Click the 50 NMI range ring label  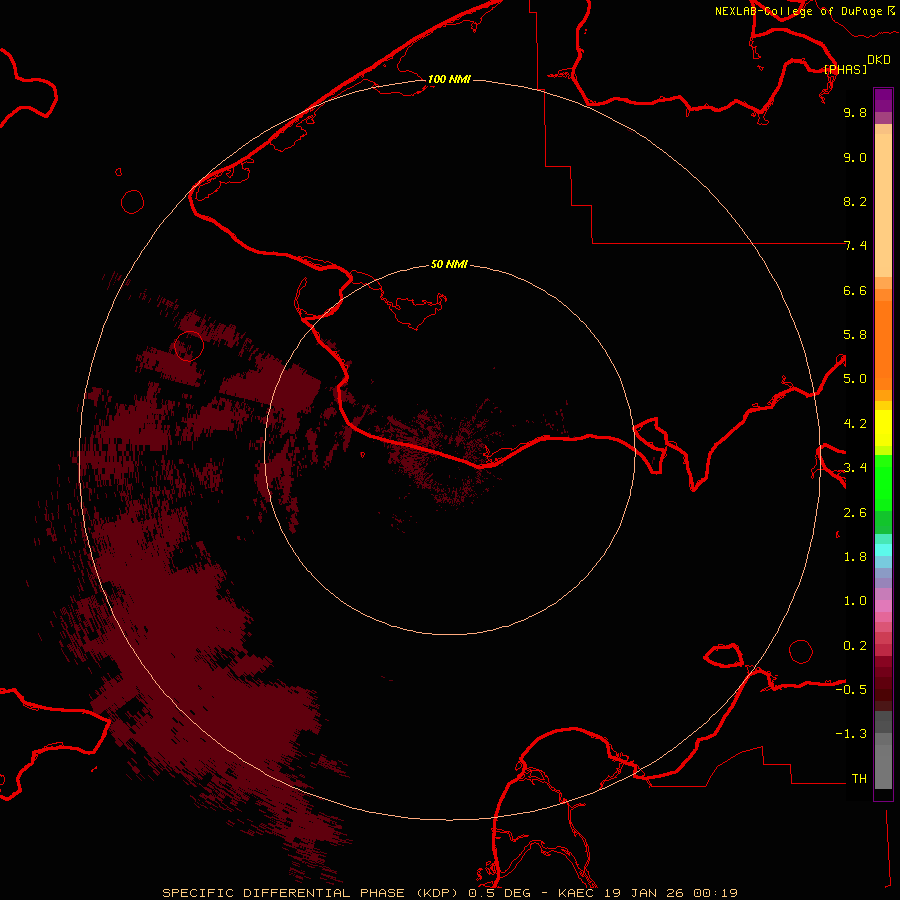coord(449,264)
